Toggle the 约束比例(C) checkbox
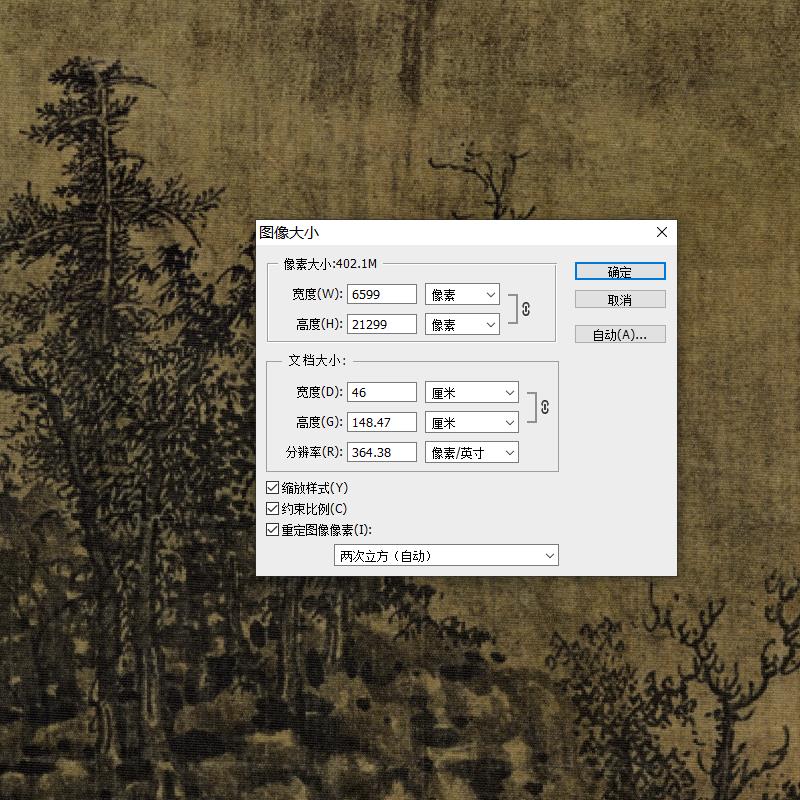Viewport: 800px width, 800px height. tap(272, 509)
